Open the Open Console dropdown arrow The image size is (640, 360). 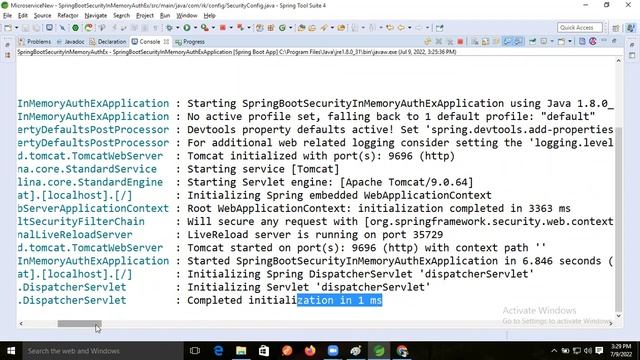(x=570, y=42)
